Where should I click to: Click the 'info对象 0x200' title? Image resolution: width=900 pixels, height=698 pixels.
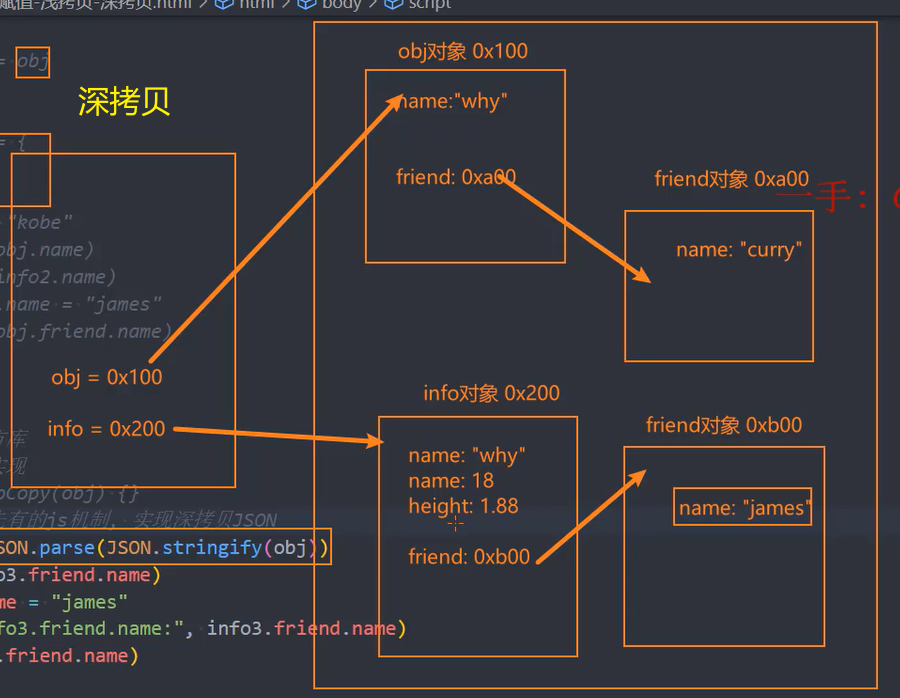point(491,393)
